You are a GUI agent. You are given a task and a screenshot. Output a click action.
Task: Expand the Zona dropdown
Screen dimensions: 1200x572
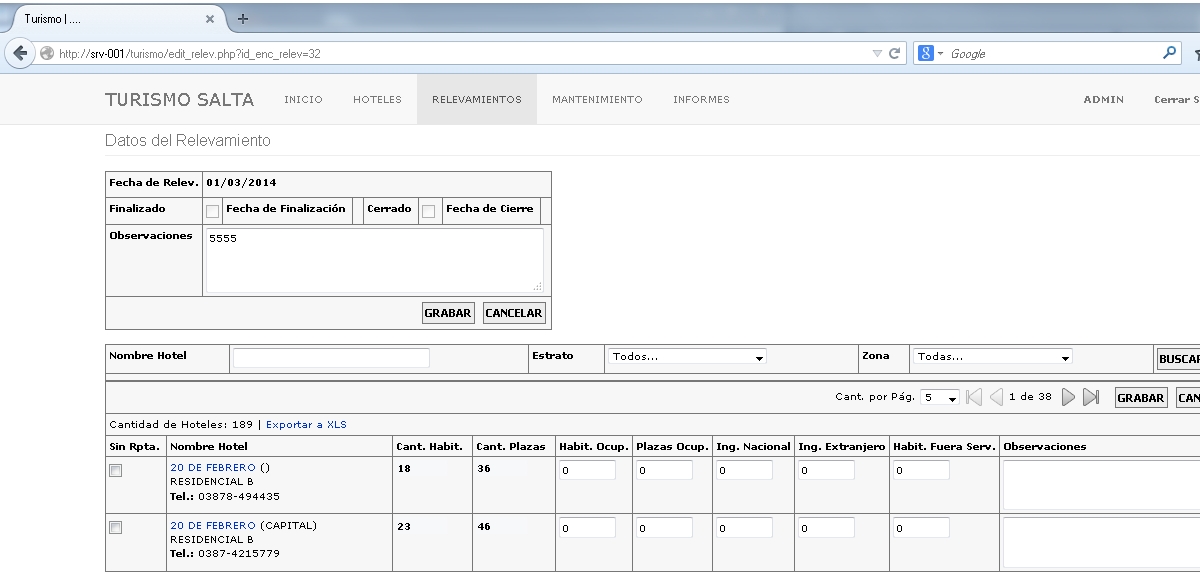pos(992,357)
